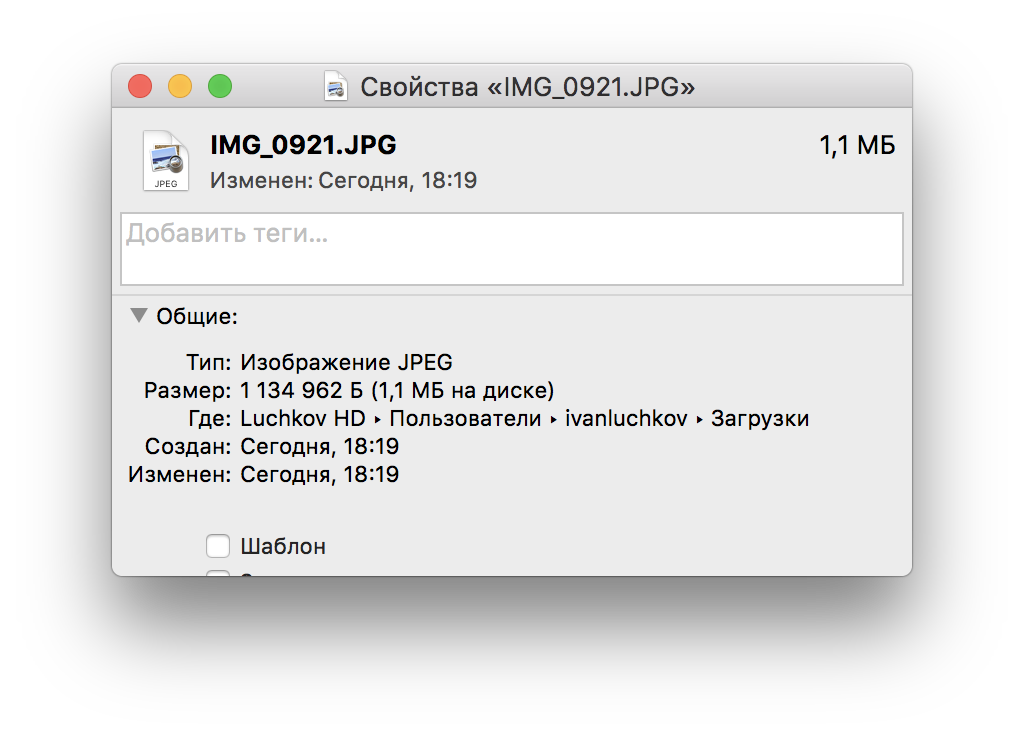Click the 1 134 962 Б size value
This screenshot has width=1024, height=736.
[301, 390]
